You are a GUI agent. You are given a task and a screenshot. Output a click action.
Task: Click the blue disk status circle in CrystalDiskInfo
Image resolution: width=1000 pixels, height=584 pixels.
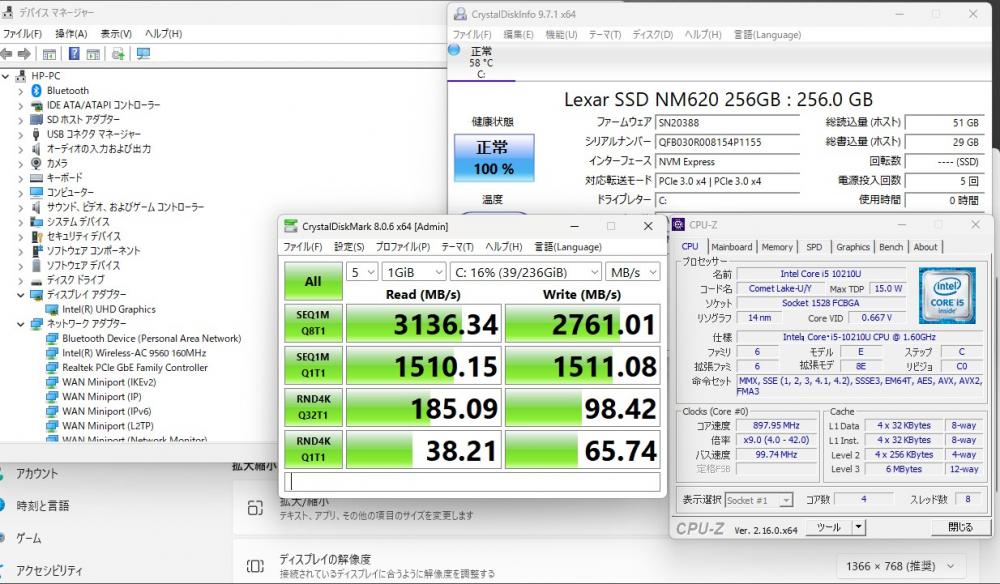454,50
